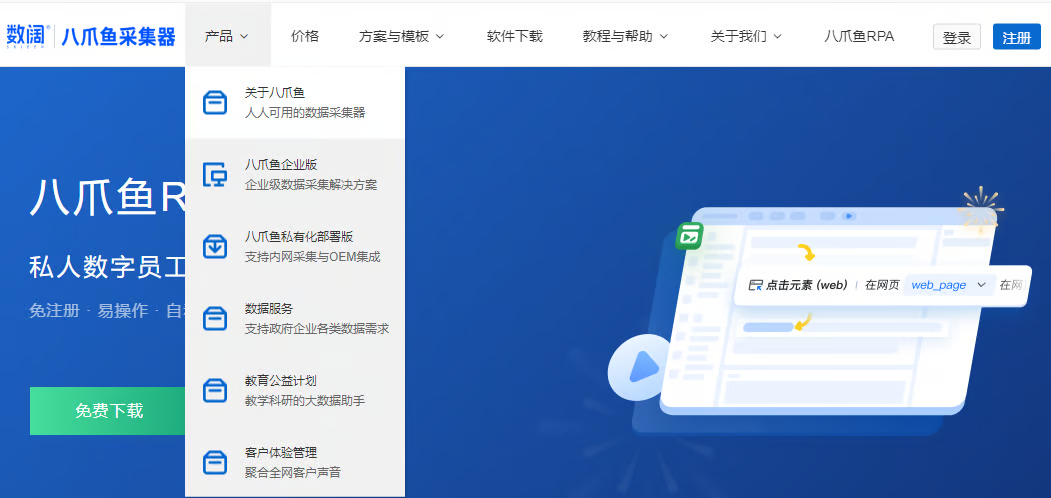This screenshot has height=498, width=1051.
Task: Go to the 价格 page
Action: (305, 36)
